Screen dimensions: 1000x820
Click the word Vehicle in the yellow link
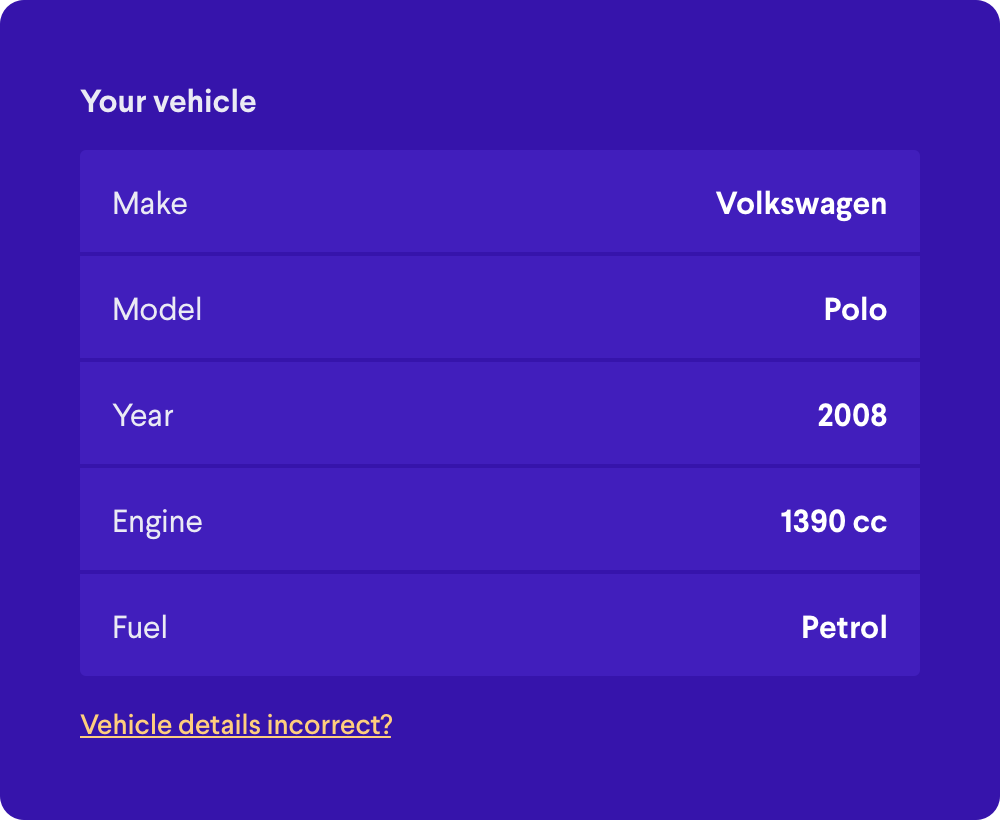pos(126,725)
